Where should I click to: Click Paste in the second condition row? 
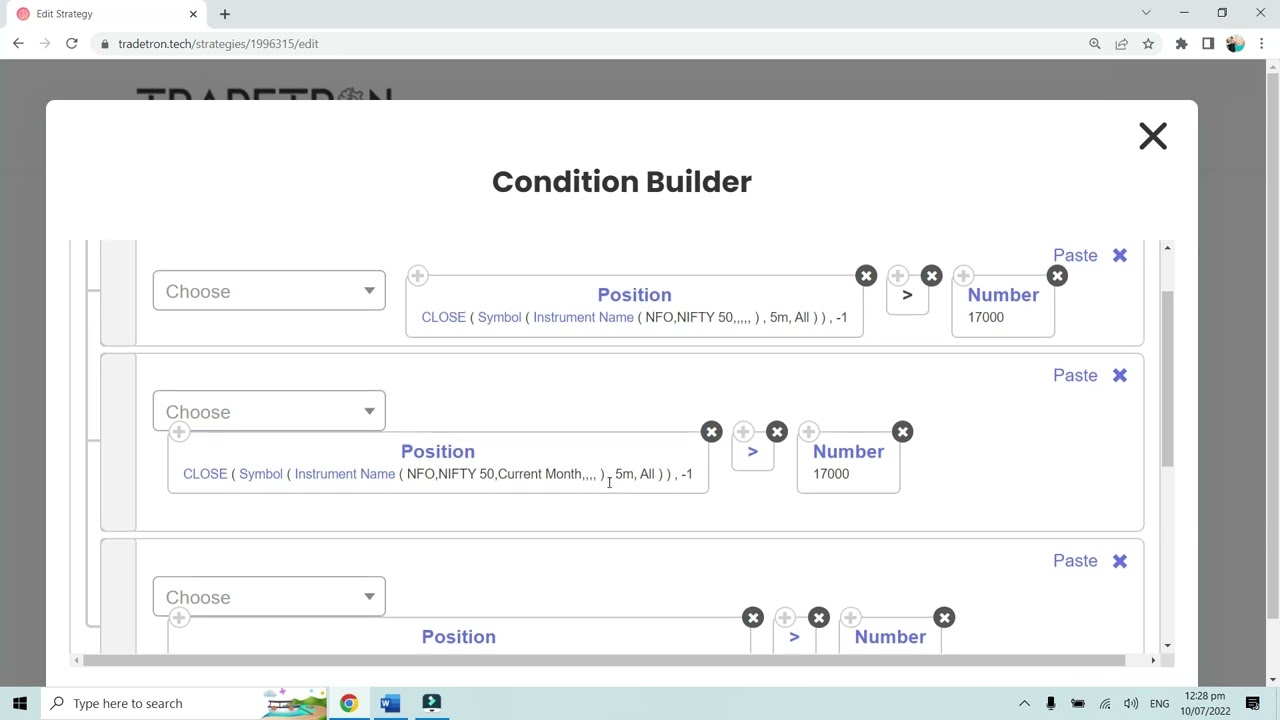coord(1075,375)
